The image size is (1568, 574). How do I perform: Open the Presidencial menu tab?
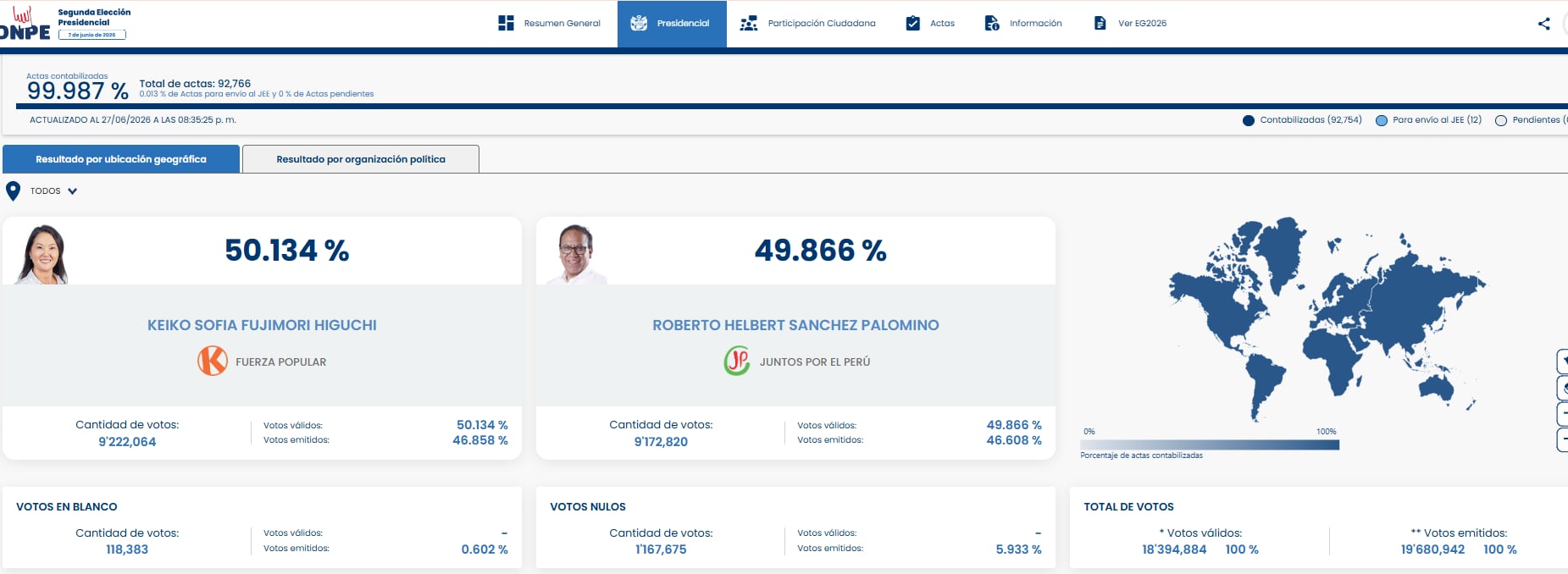[x=672, y=24]
